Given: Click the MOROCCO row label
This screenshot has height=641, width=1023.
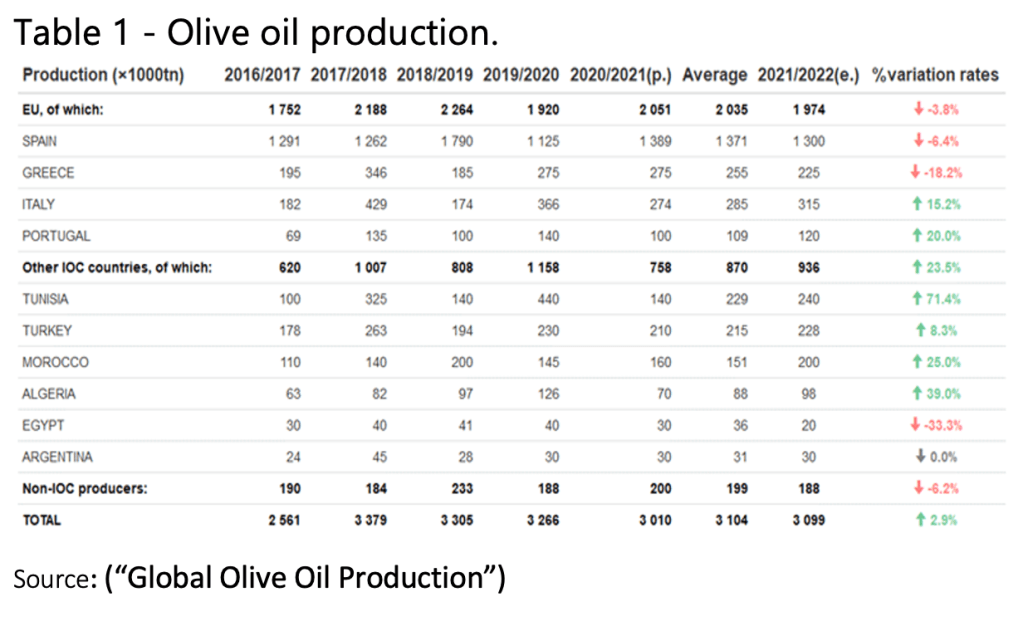Looking at the screenshot, I should pyautogui.click(x=55, y=362).
